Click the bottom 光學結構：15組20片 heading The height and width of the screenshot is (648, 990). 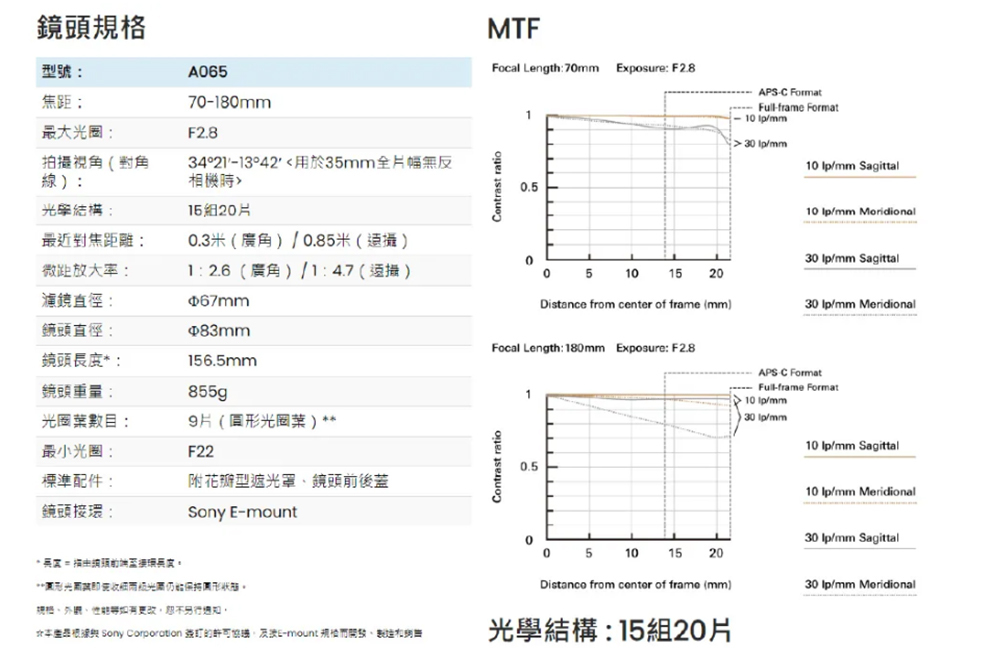point(610,630)
